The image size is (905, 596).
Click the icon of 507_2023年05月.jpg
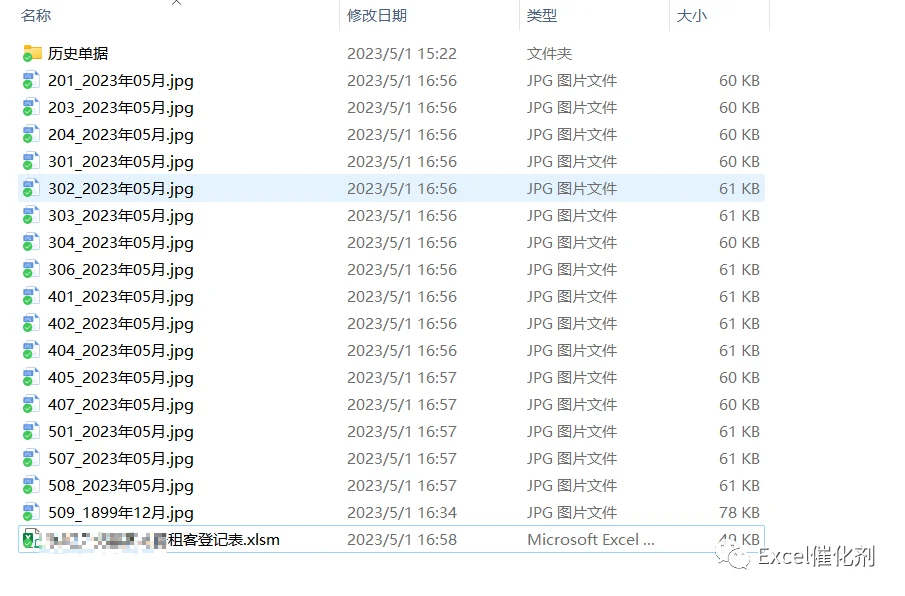coord(31,459)
